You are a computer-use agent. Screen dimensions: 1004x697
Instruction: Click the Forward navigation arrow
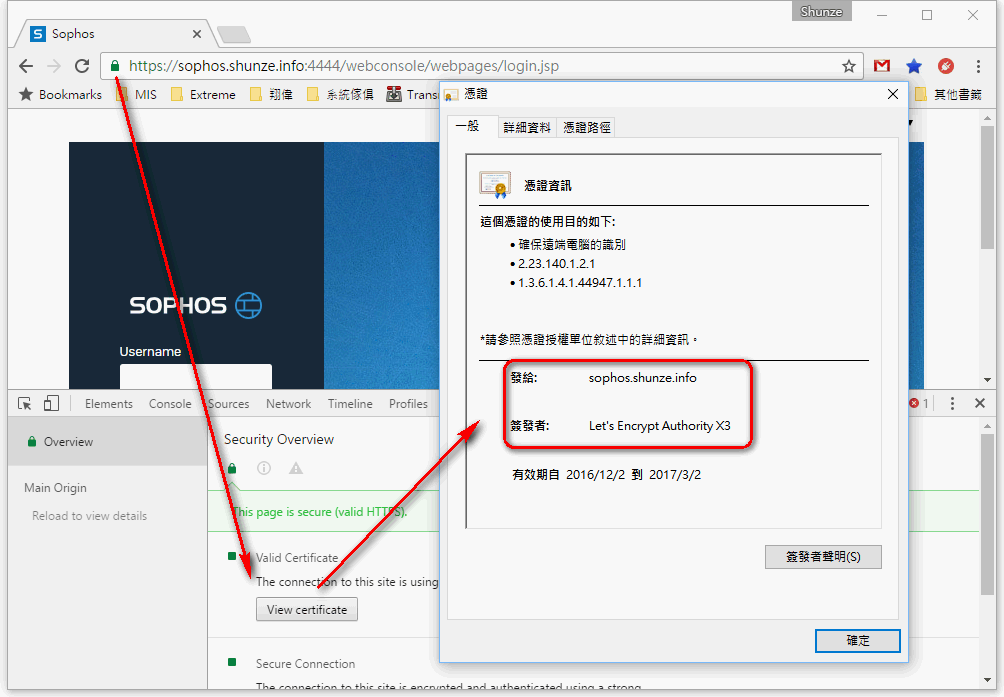coord(54,66)
